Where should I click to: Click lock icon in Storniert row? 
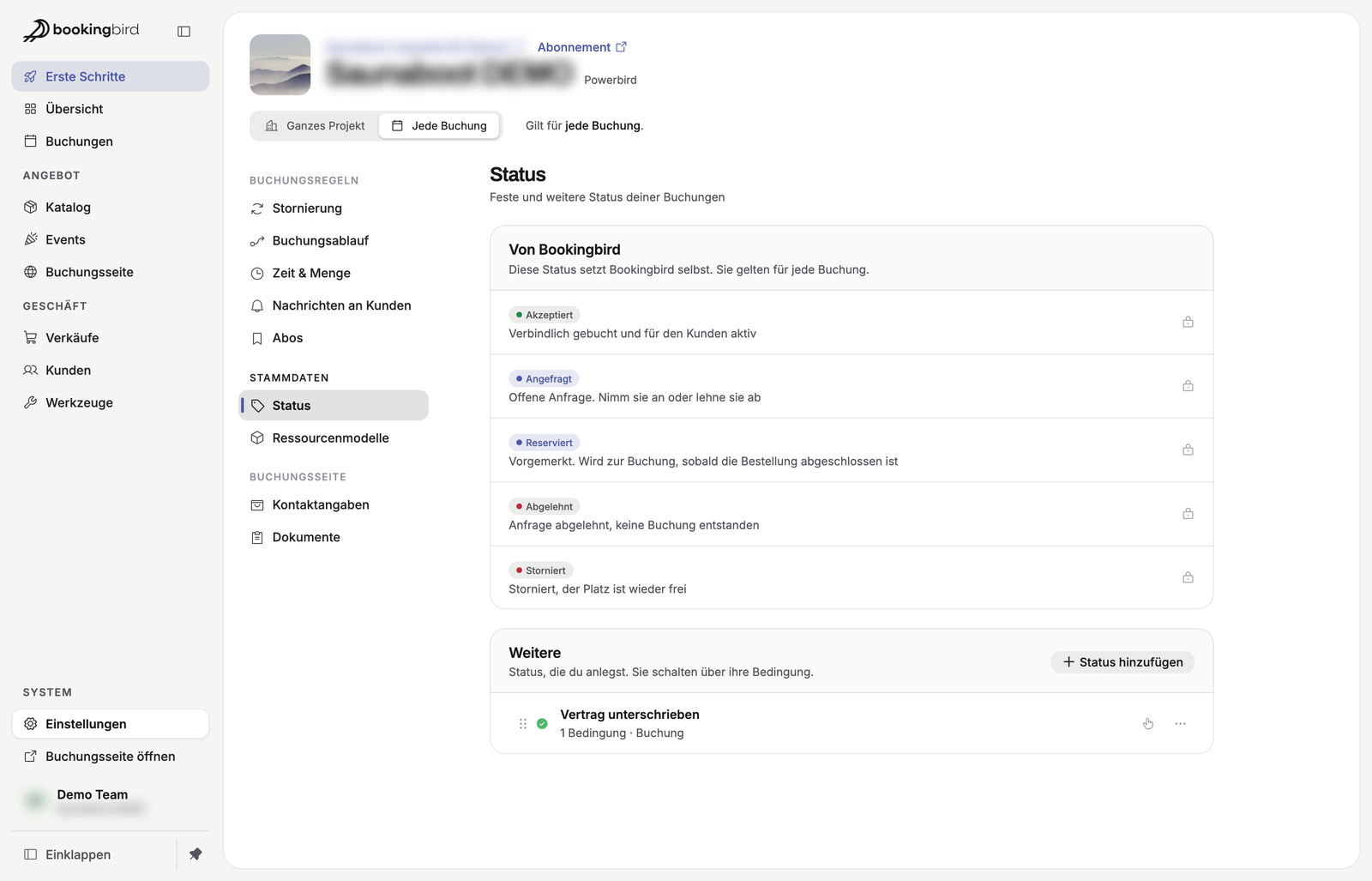tap(1188, 577)
